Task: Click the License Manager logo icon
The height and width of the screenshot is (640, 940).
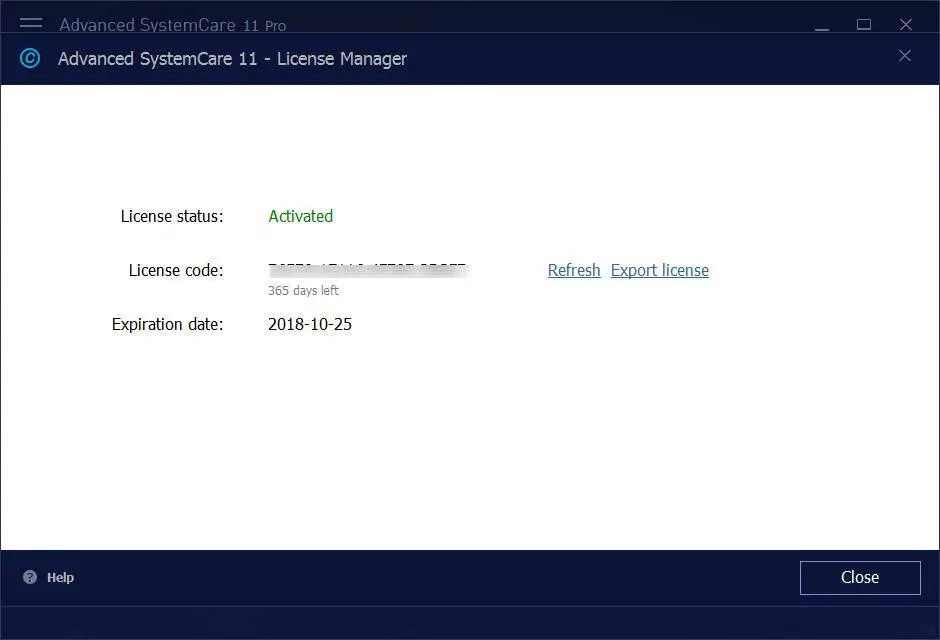Action: pos(30,58)
